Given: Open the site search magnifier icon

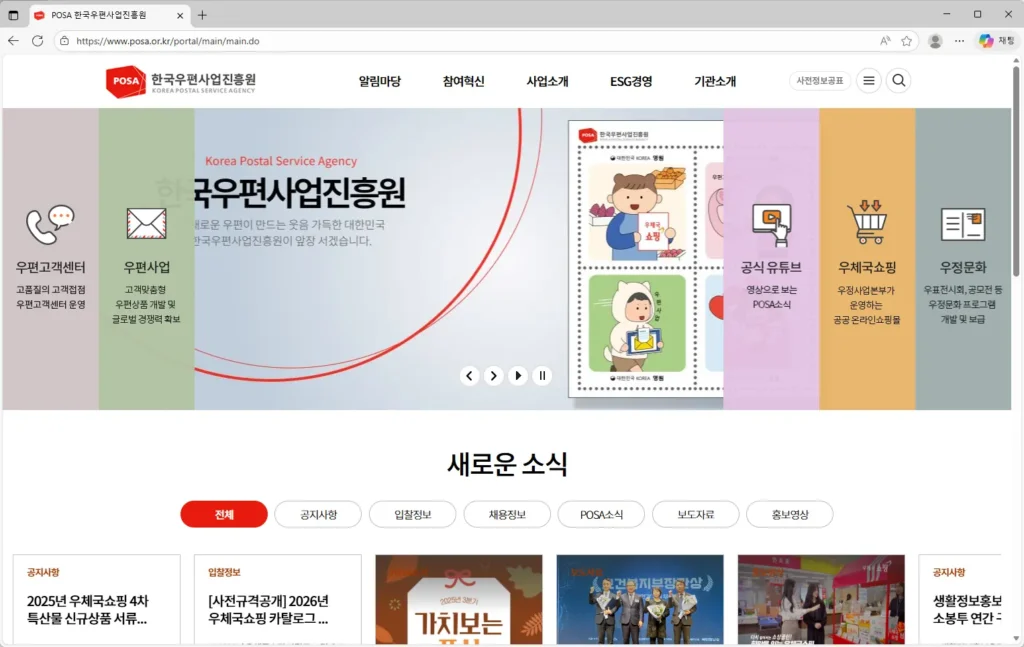Looking at the screenshot, I should tap(898, 80).
